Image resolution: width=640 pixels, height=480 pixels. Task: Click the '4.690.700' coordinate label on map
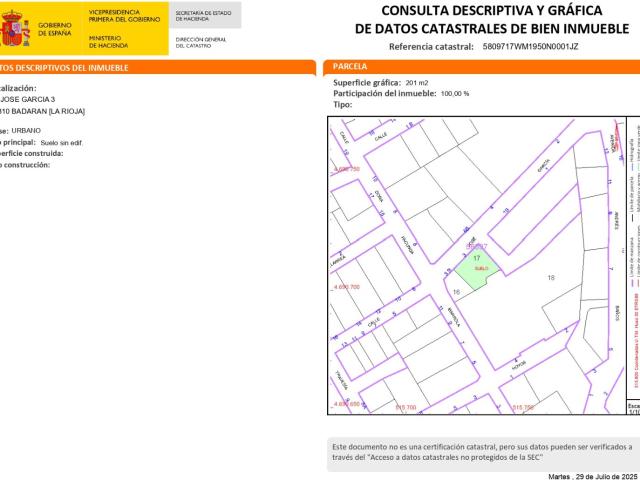[347, 287]
